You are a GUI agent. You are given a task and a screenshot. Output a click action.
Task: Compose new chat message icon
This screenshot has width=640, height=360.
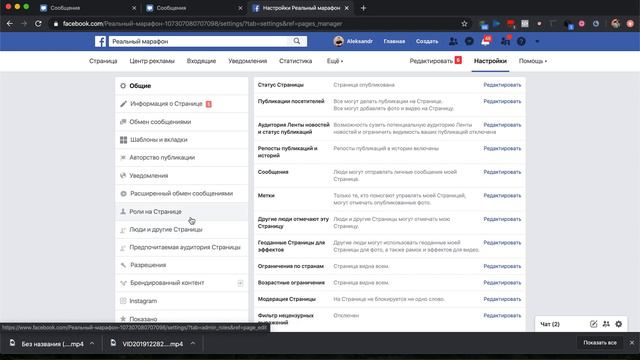(593, 324)
